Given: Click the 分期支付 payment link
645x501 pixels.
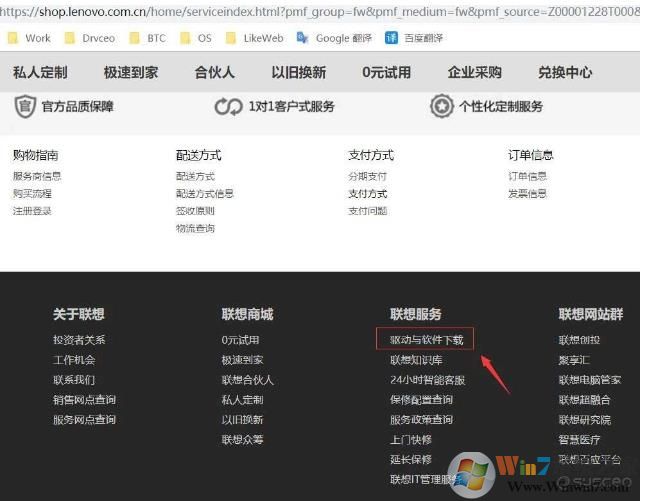Looking at the screenshot, I should 367,176.
